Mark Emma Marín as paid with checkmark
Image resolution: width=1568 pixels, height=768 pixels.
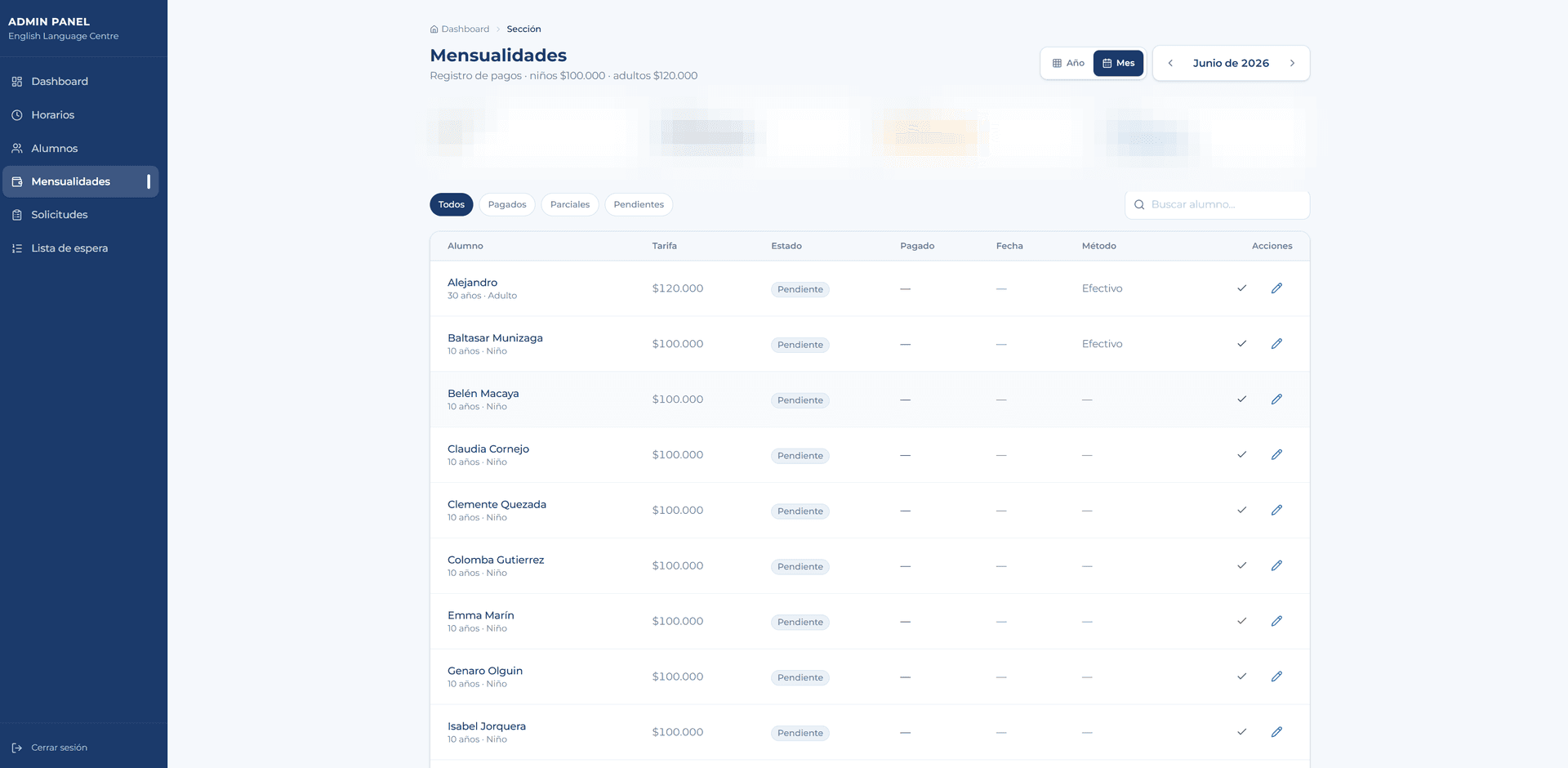click(1241, 622)
